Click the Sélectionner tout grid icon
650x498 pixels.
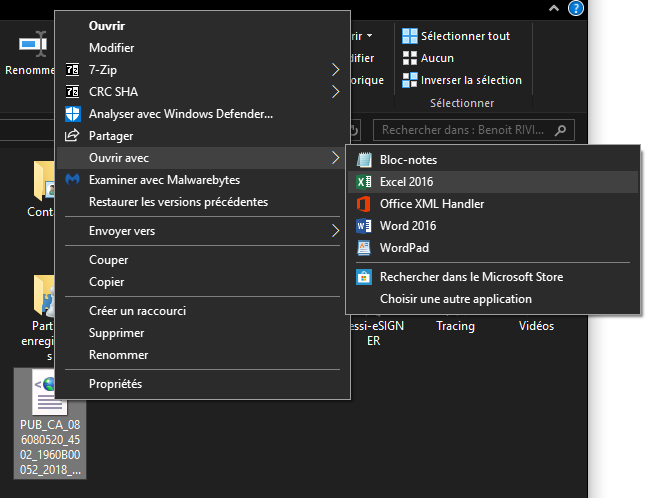tap(410, 36)
